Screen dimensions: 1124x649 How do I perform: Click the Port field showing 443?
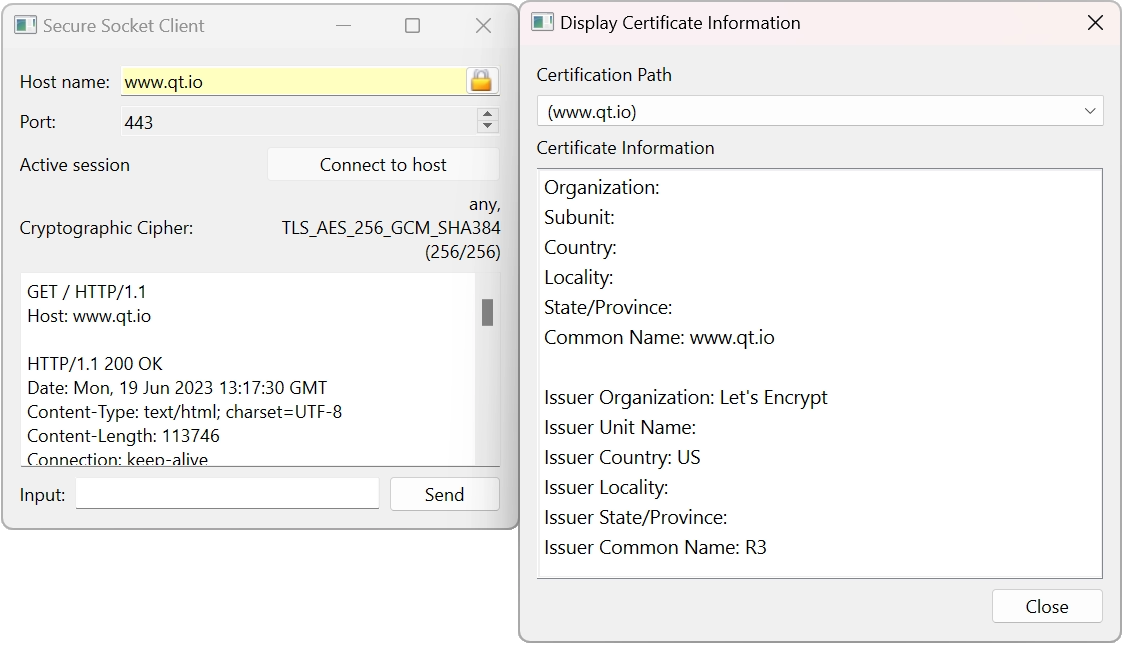(300, 121)
